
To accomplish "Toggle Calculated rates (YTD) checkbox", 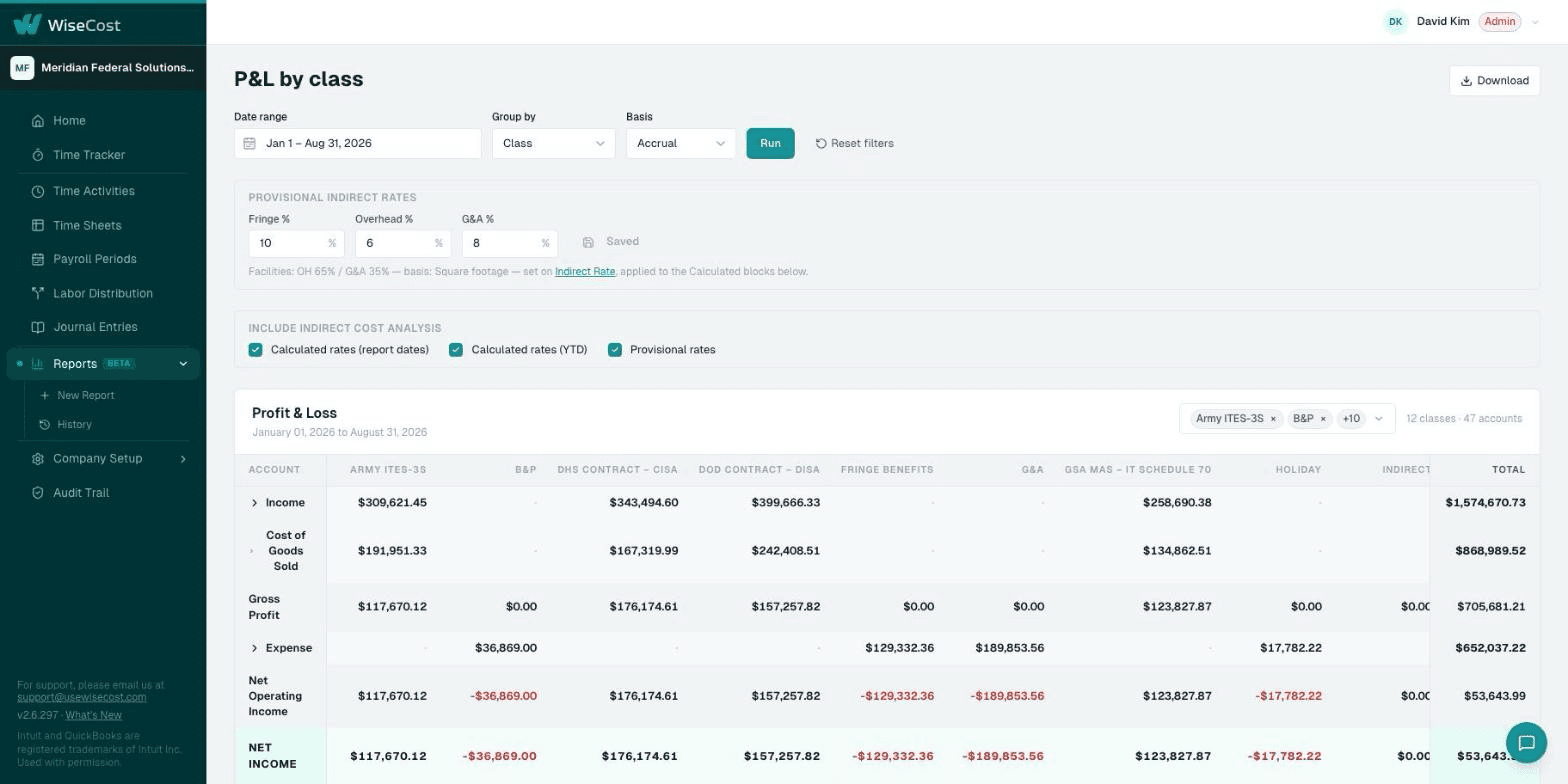I will coord(456,350).
